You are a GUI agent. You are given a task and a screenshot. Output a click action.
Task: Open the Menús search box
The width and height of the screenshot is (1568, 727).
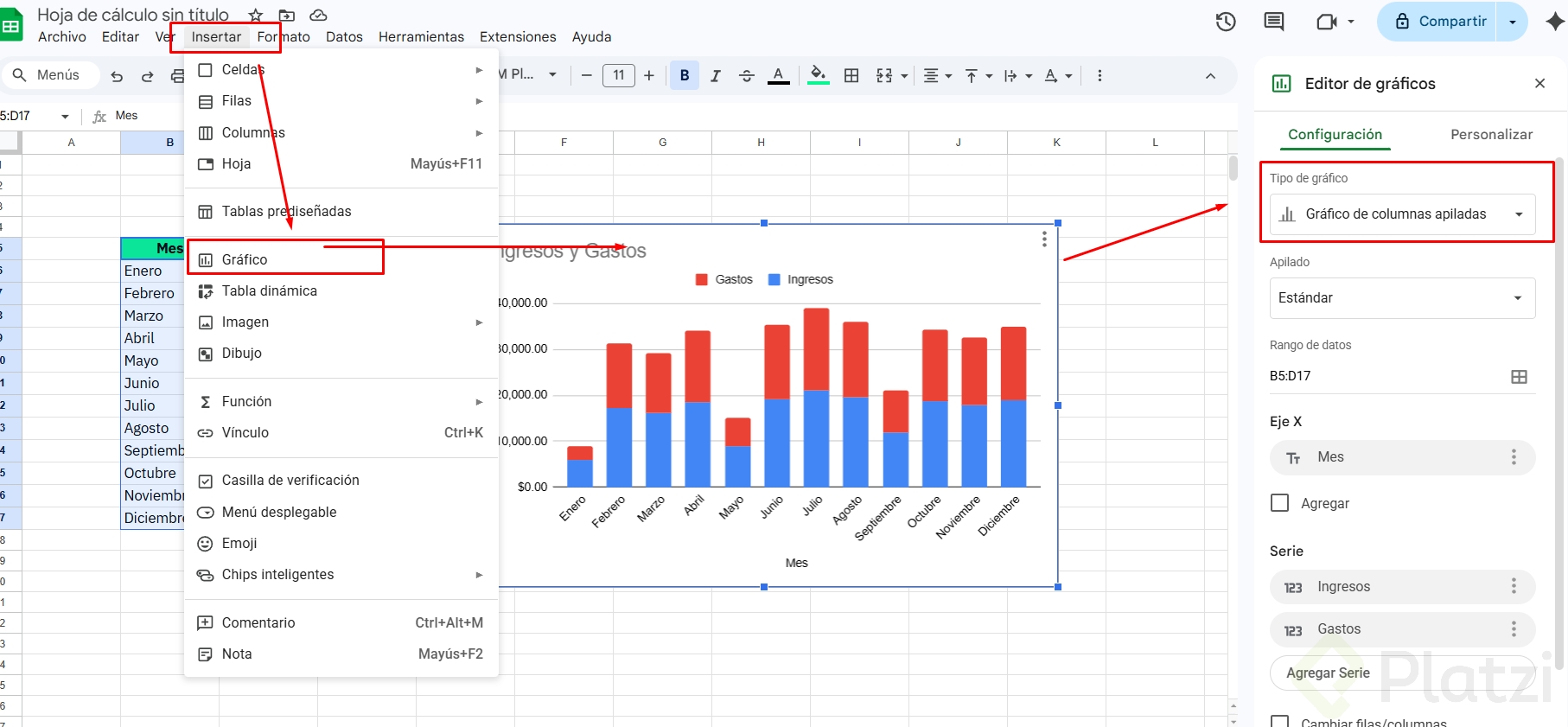(x=50, y=75)
